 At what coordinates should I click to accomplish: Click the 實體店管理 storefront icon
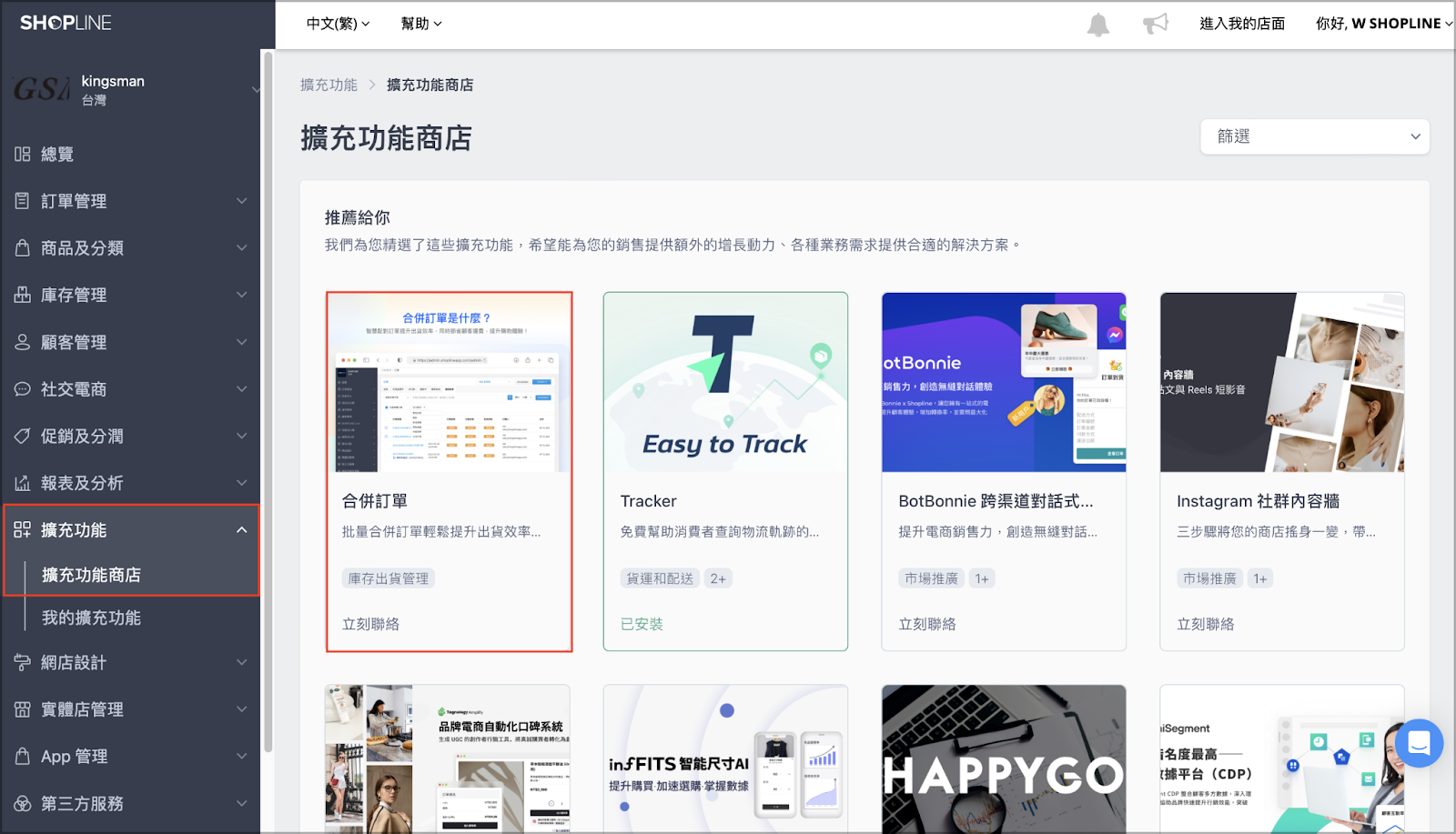23,709
